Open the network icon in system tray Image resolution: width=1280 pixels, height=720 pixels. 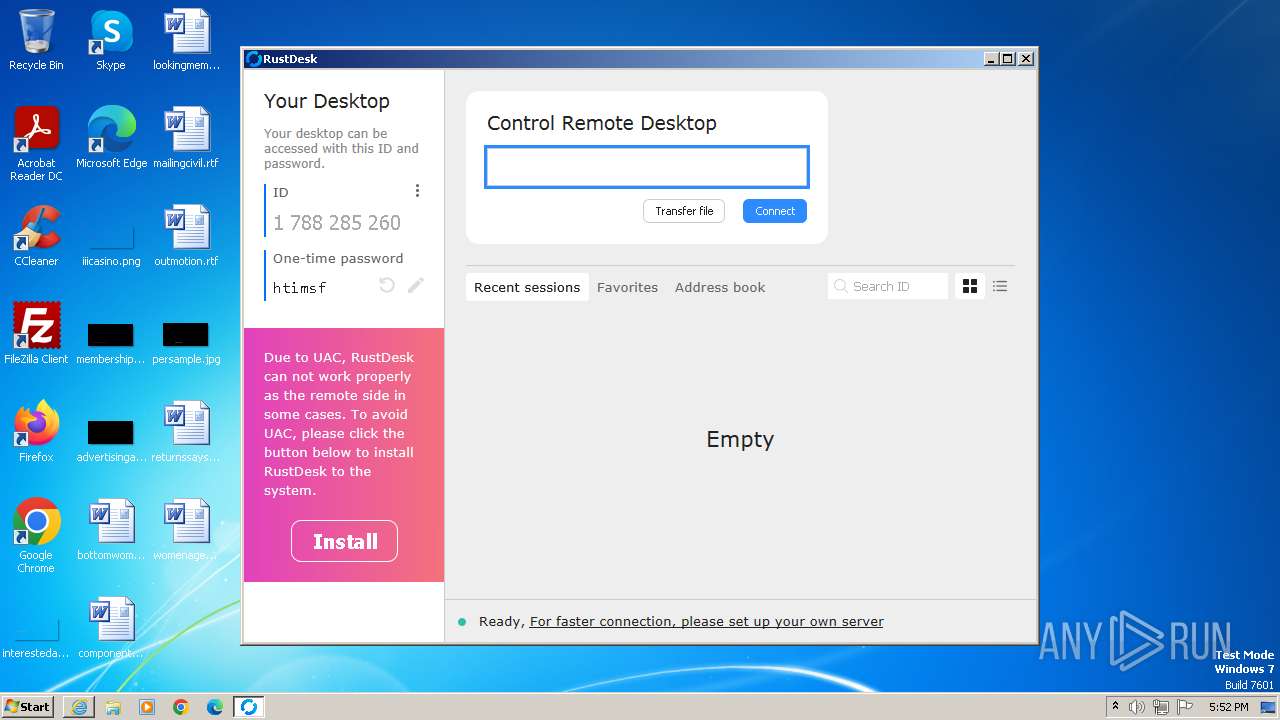1161,707
